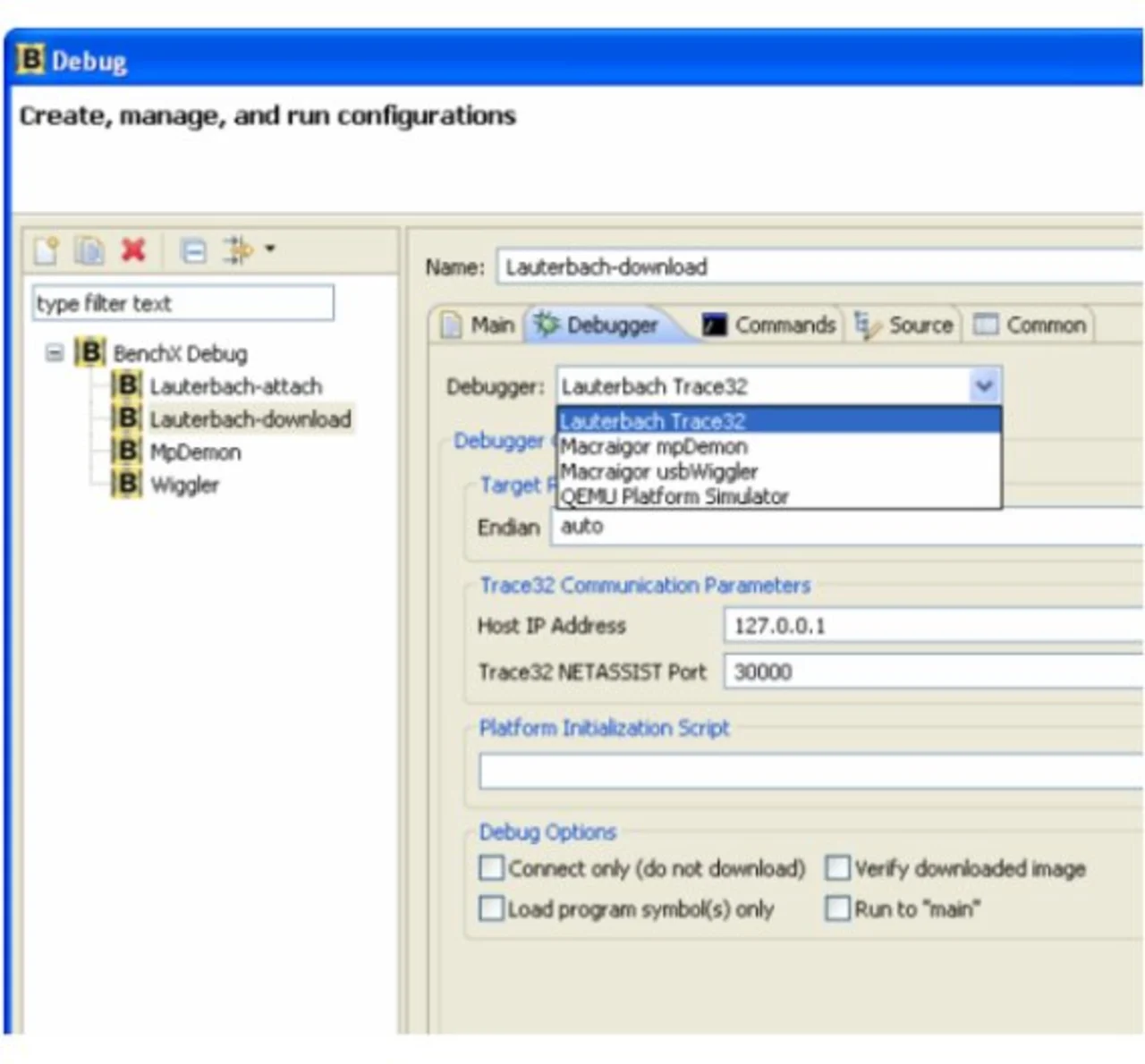Viewport: 1145px width, 1064px height.
Task: Open the Source tab
Action: pyautogui.click(x=905, y=325)
